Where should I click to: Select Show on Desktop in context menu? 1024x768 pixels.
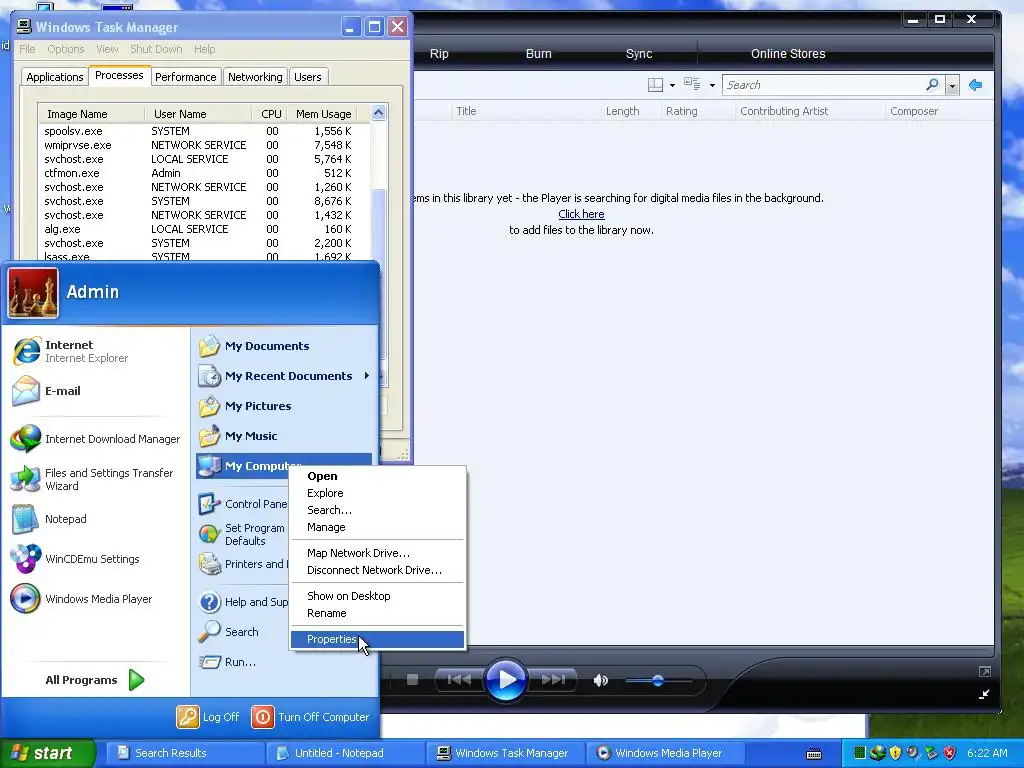377,596
